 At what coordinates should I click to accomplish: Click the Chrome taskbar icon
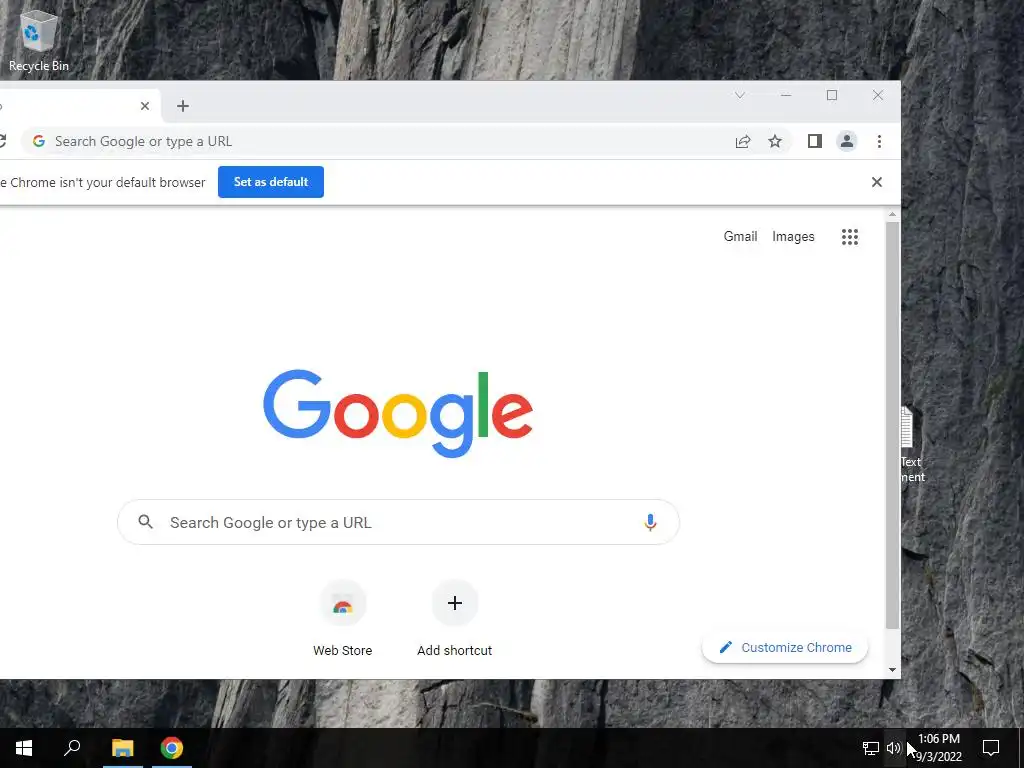[x=172, y=748]
